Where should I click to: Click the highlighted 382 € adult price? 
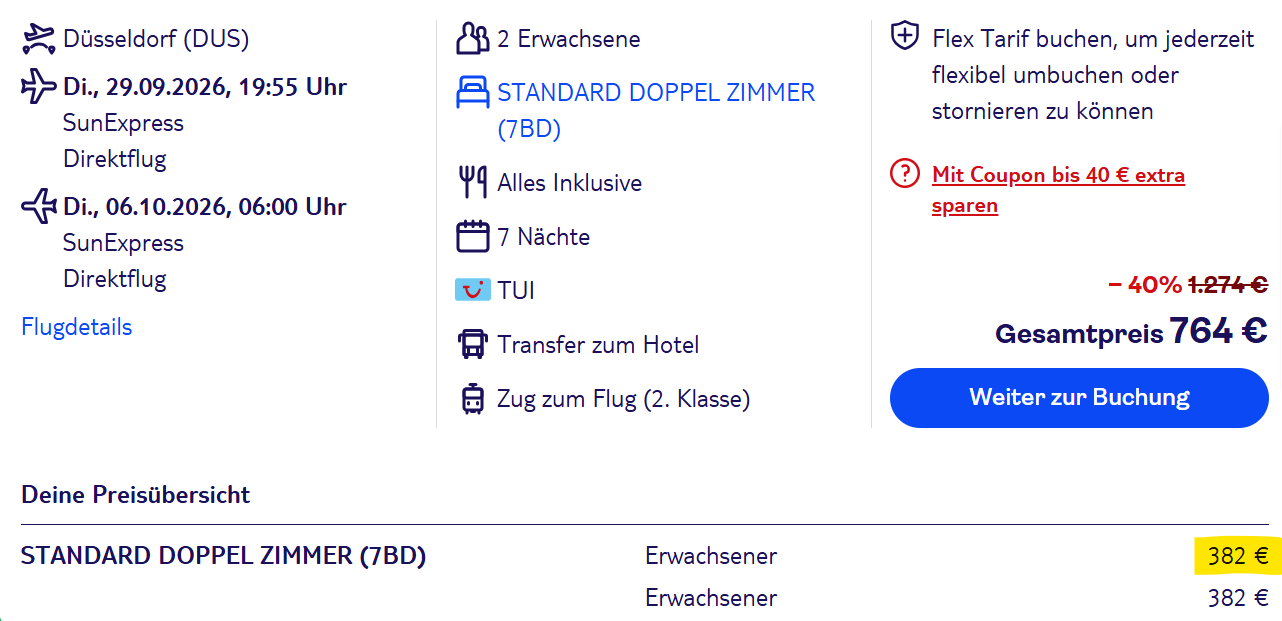(1238, 556)
